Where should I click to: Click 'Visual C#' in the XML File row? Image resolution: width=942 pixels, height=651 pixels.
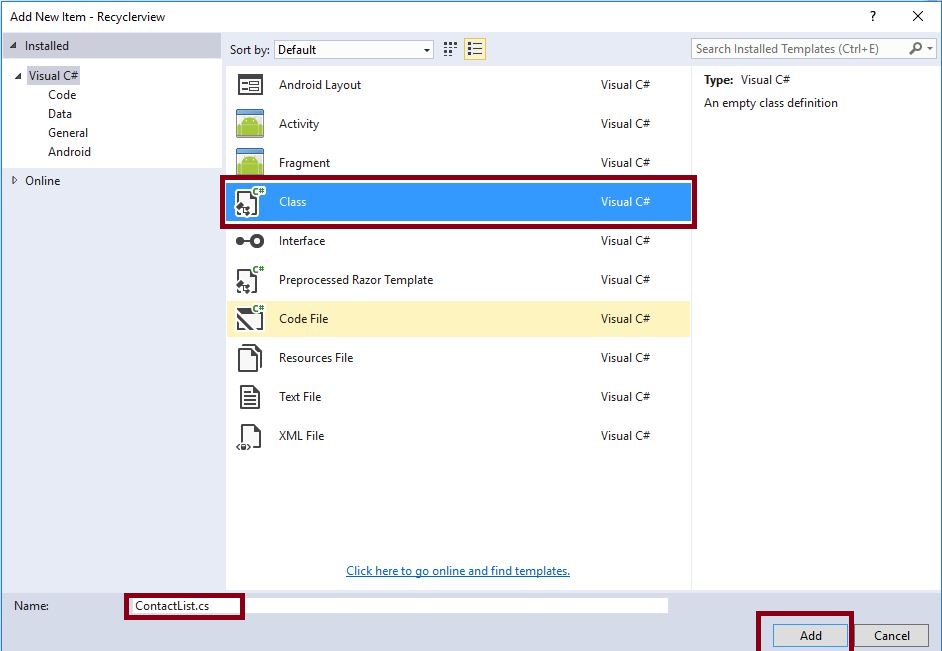point(625,436)
